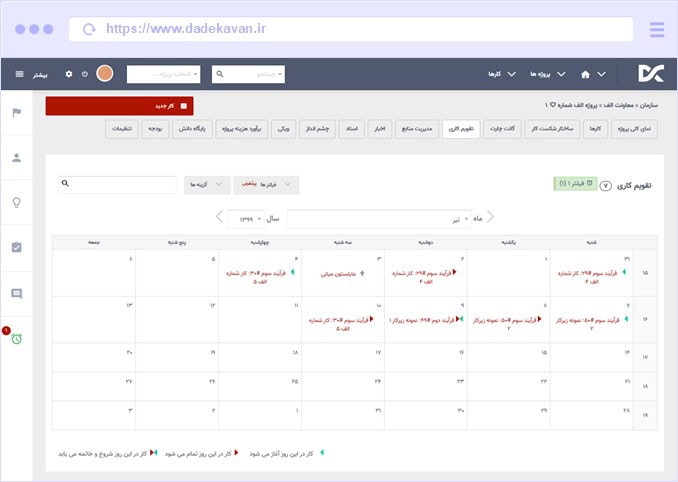This screenshot has width=678, height=482.
Task: Select the day 17 calendar cell
Action: point(343,358)
